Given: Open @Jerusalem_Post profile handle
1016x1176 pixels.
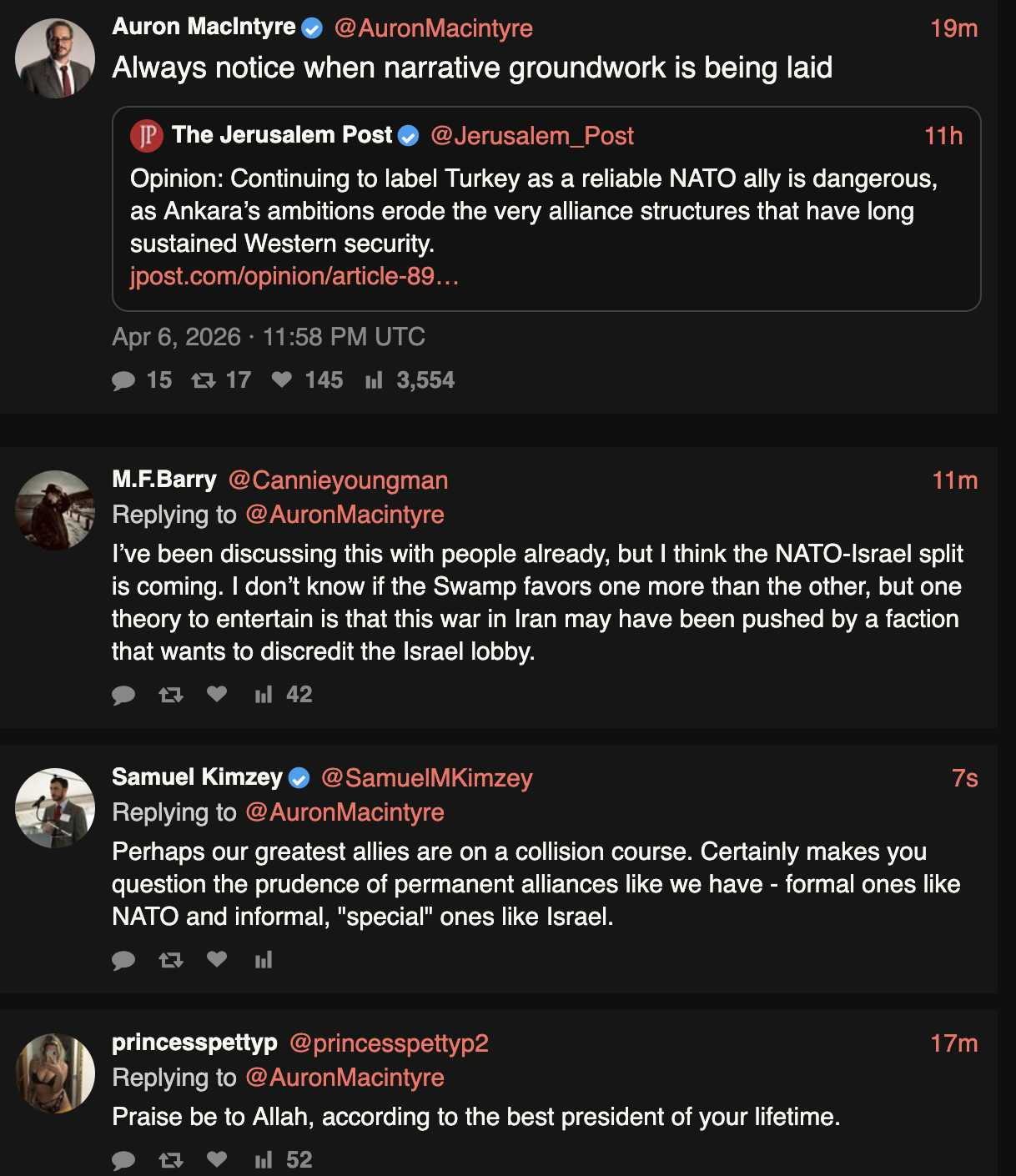Looking at the screenshot, I should tap(531, 136).
